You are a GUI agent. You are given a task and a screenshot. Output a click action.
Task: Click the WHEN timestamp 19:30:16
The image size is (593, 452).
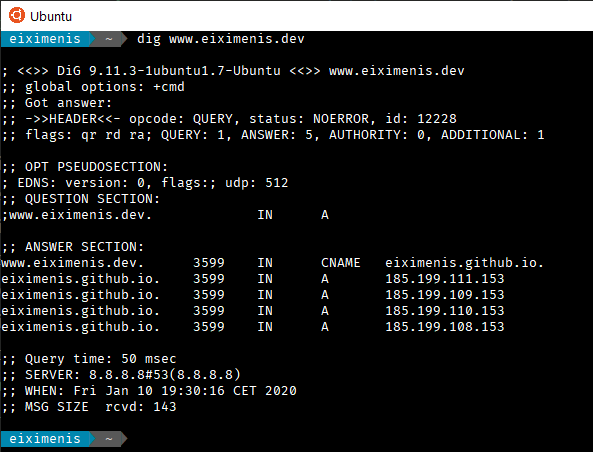tap(193, 391)
